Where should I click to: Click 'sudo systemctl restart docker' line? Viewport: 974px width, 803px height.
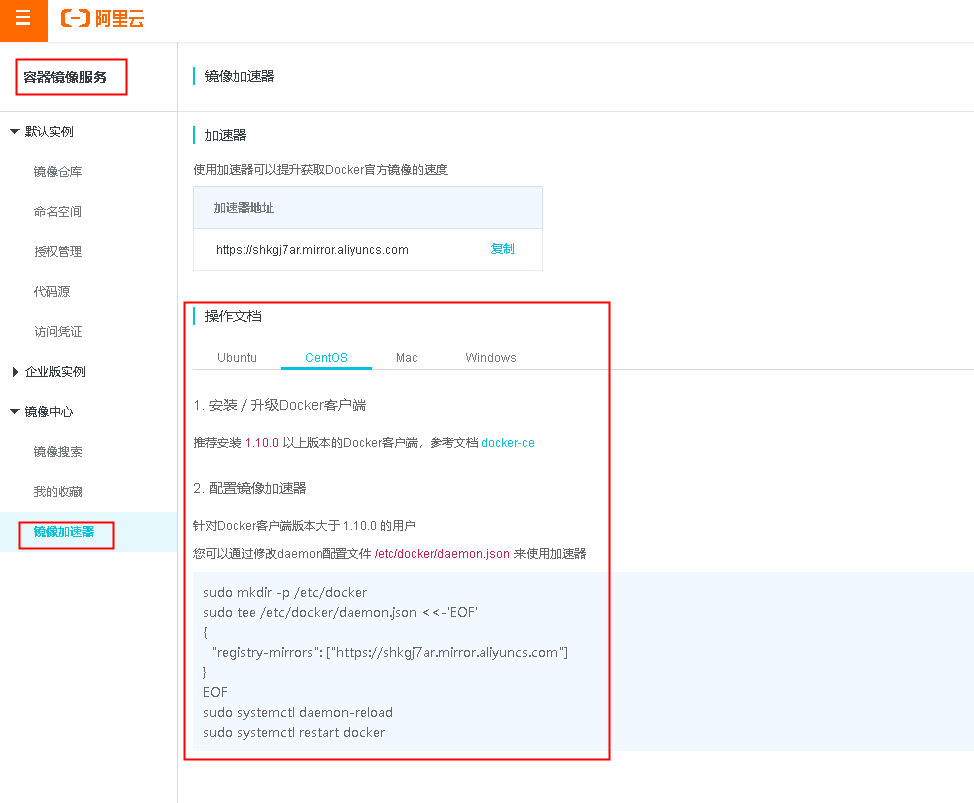click(x=294, y=733)
